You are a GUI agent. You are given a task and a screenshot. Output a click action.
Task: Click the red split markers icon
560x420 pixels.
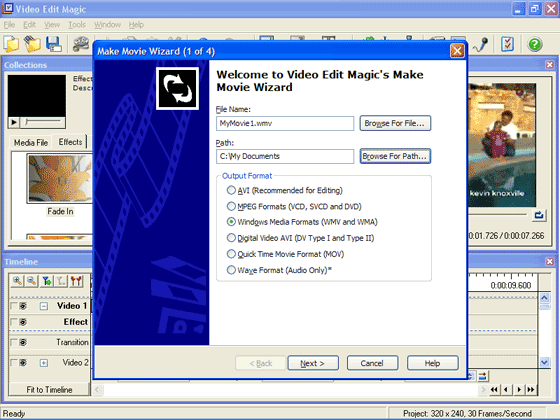click(x=76, y=281)
